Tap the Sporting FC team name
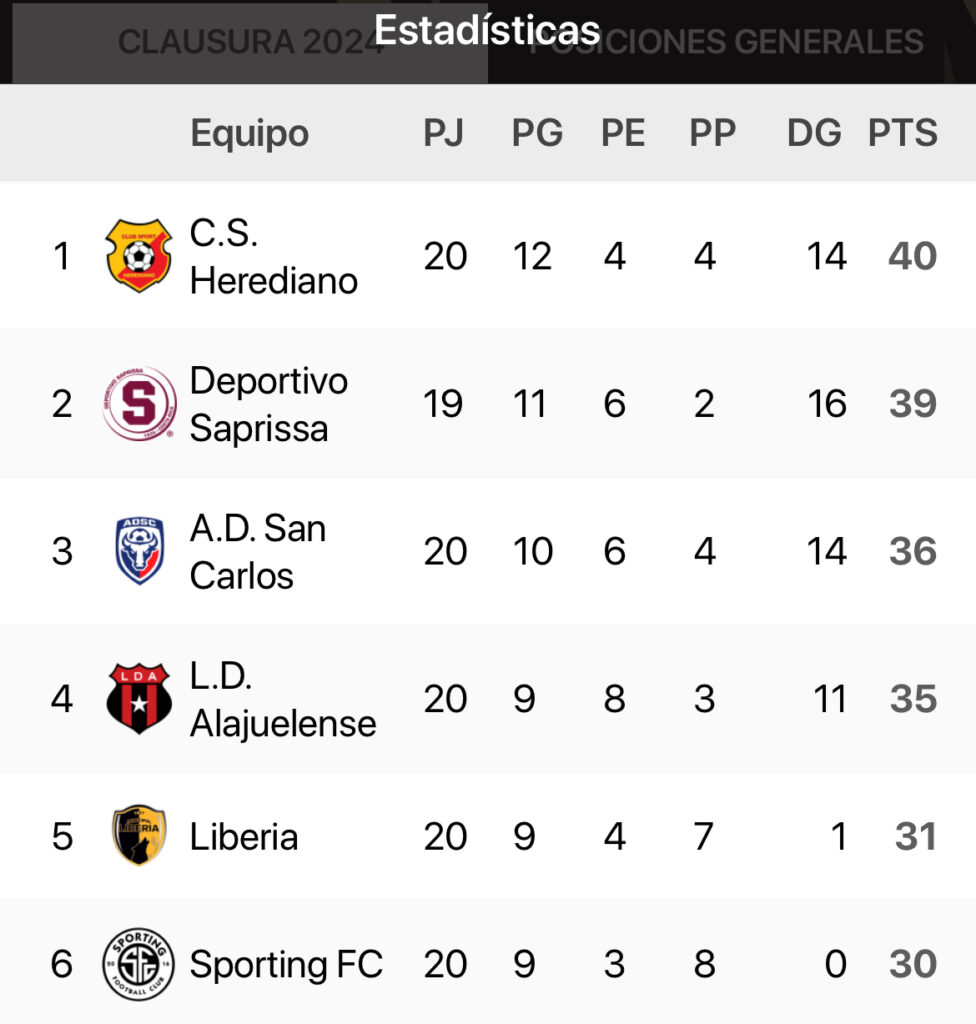The height and width of the screenshot is (1024, 976). point(286,964)
